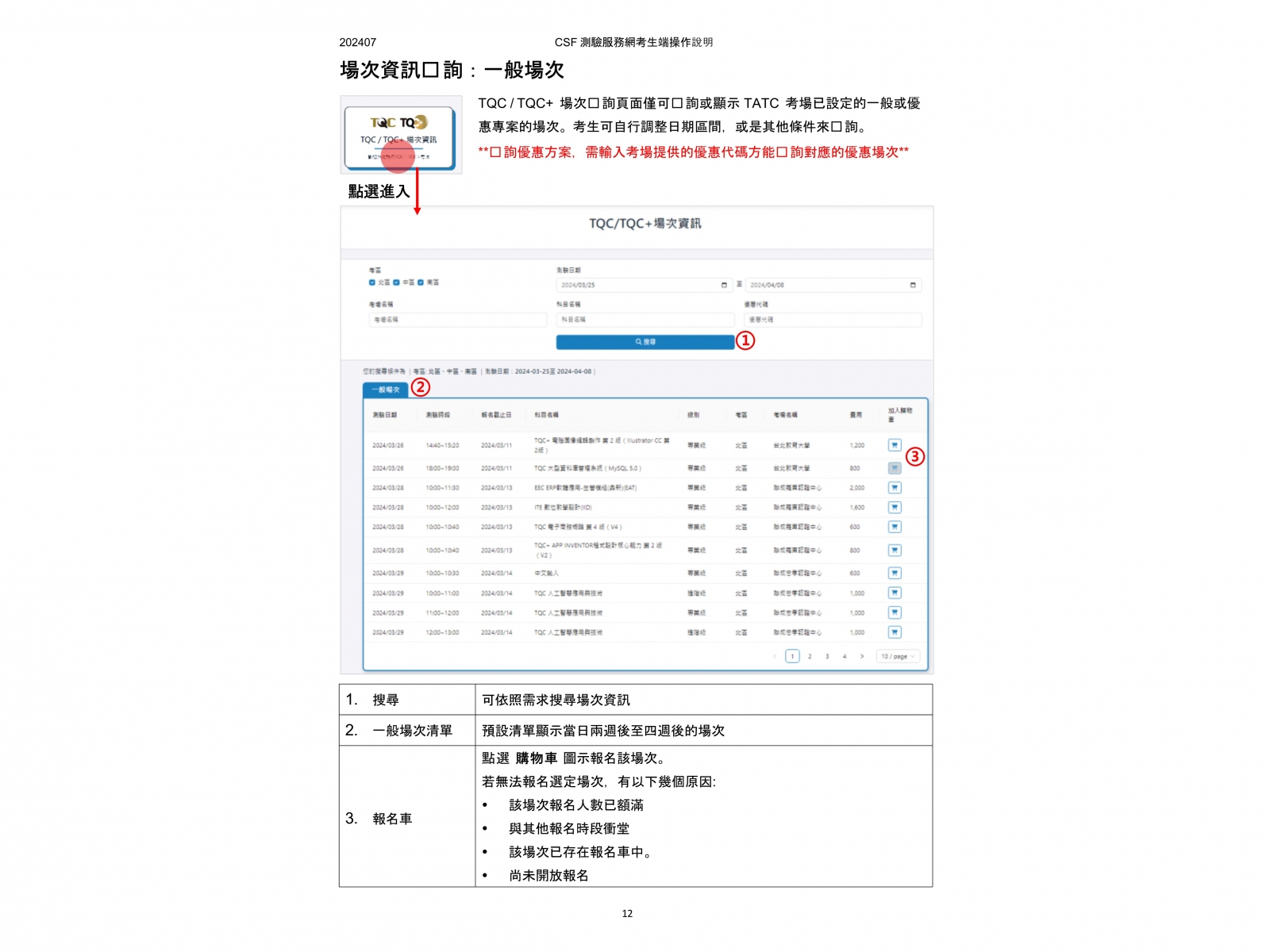
Task: Click the start date field 2024/03/25
Action: (644, 285)
